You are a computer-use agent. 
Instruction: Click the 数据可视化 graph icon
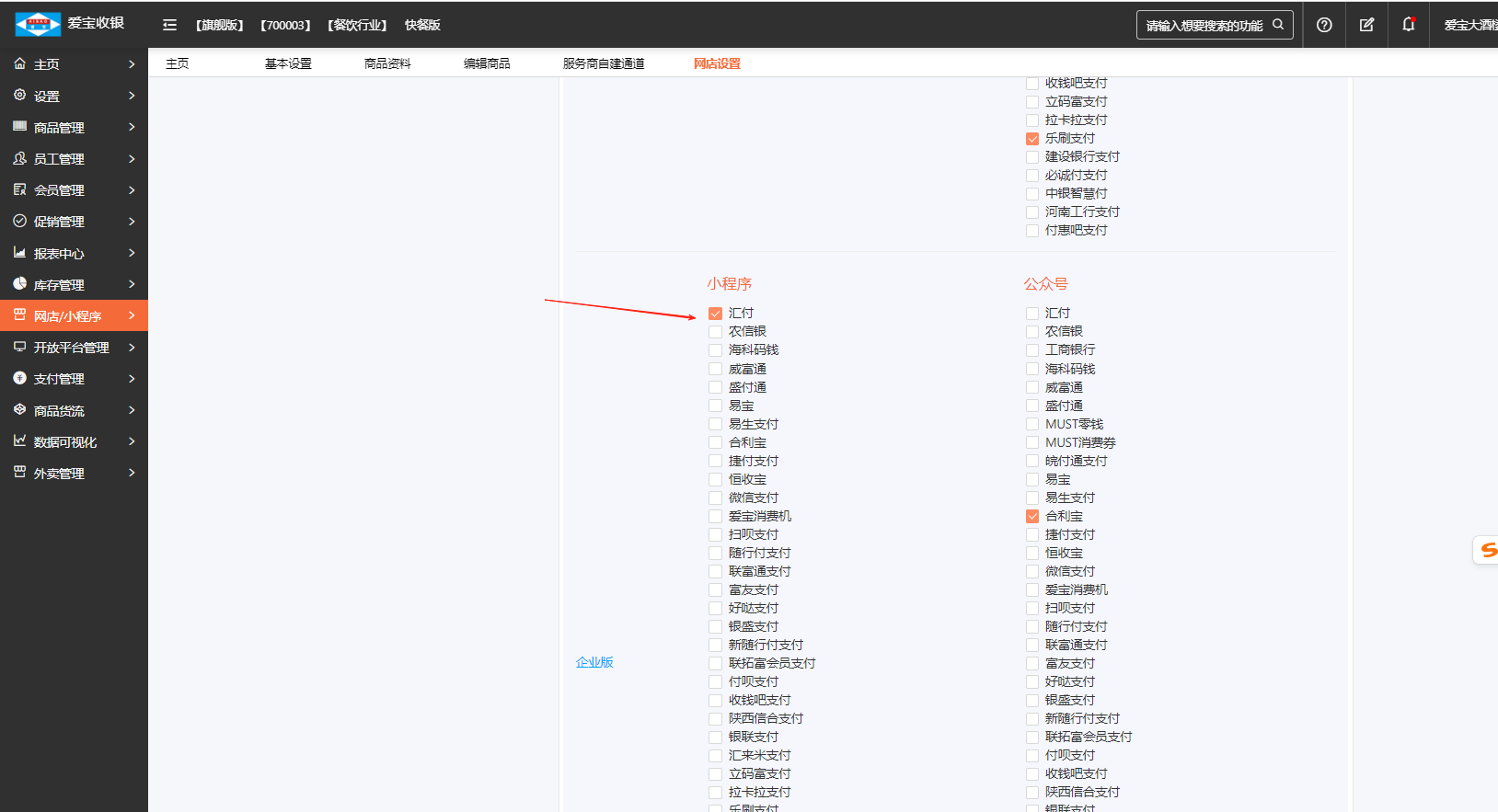click(19, 440)
